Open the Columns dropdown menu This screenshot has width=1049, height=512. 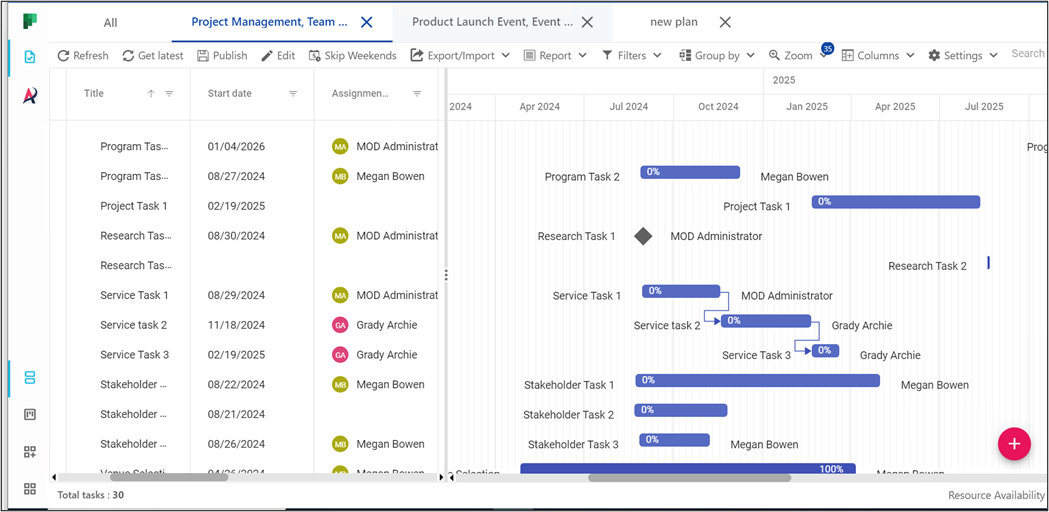click(x=877, y=56)
